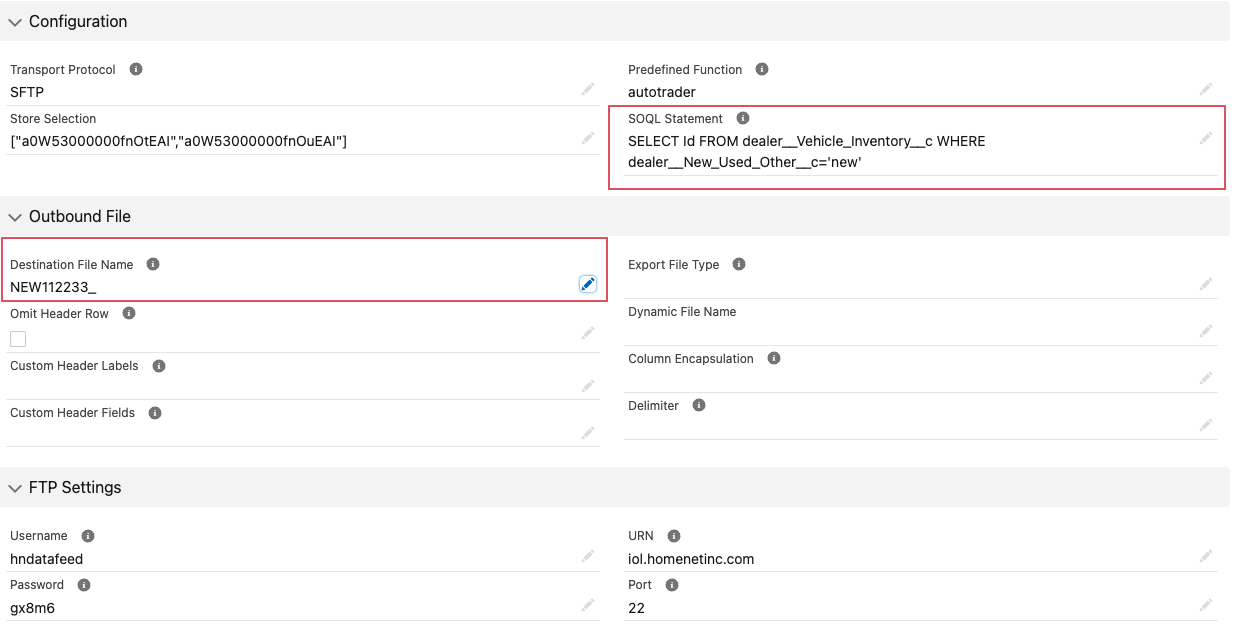Image resolution: width=1239 pixels, height=626 pixels.
Task: Edit the Password field with pencil icon
Action: tap(588, 605)
